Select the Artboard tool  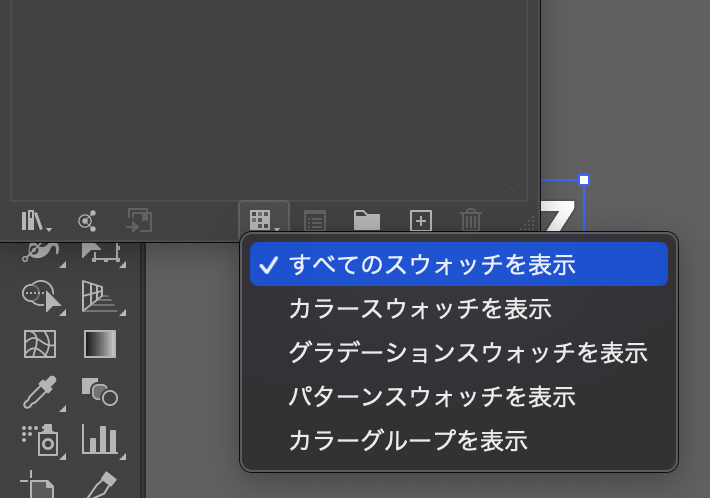[38, 484]
